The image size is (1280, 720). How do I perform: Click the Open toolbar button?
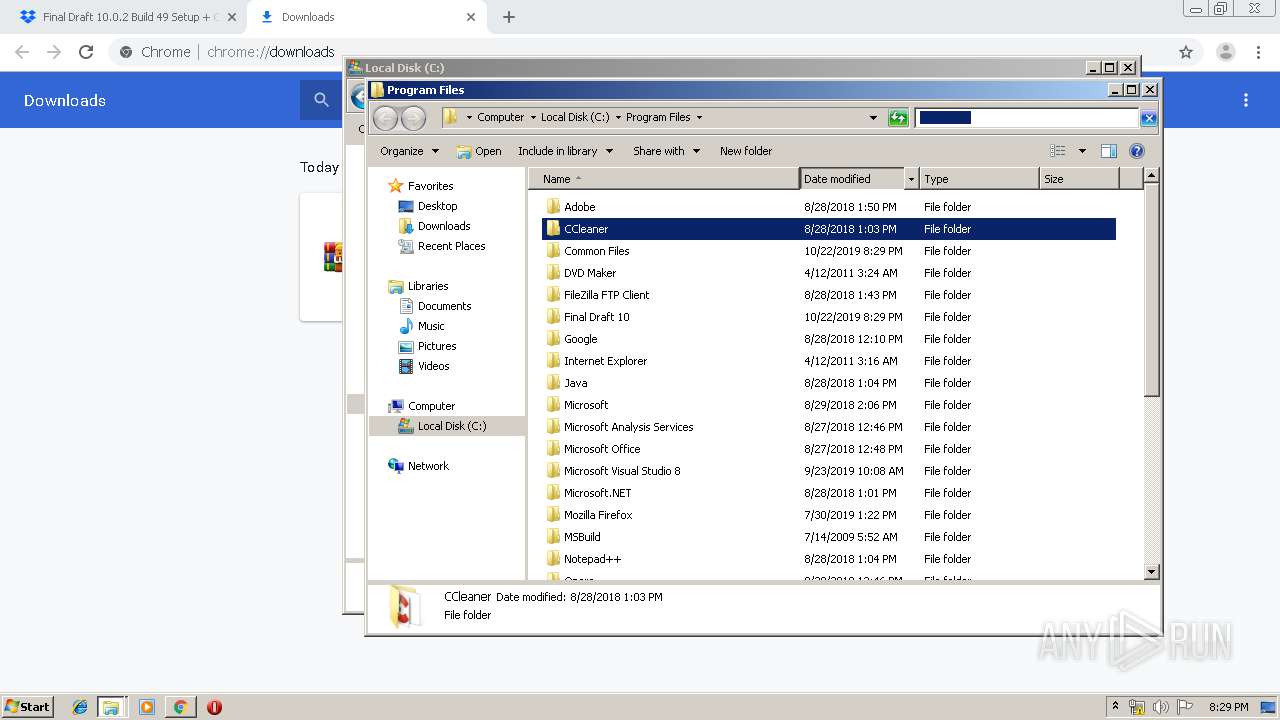(479, 151)
